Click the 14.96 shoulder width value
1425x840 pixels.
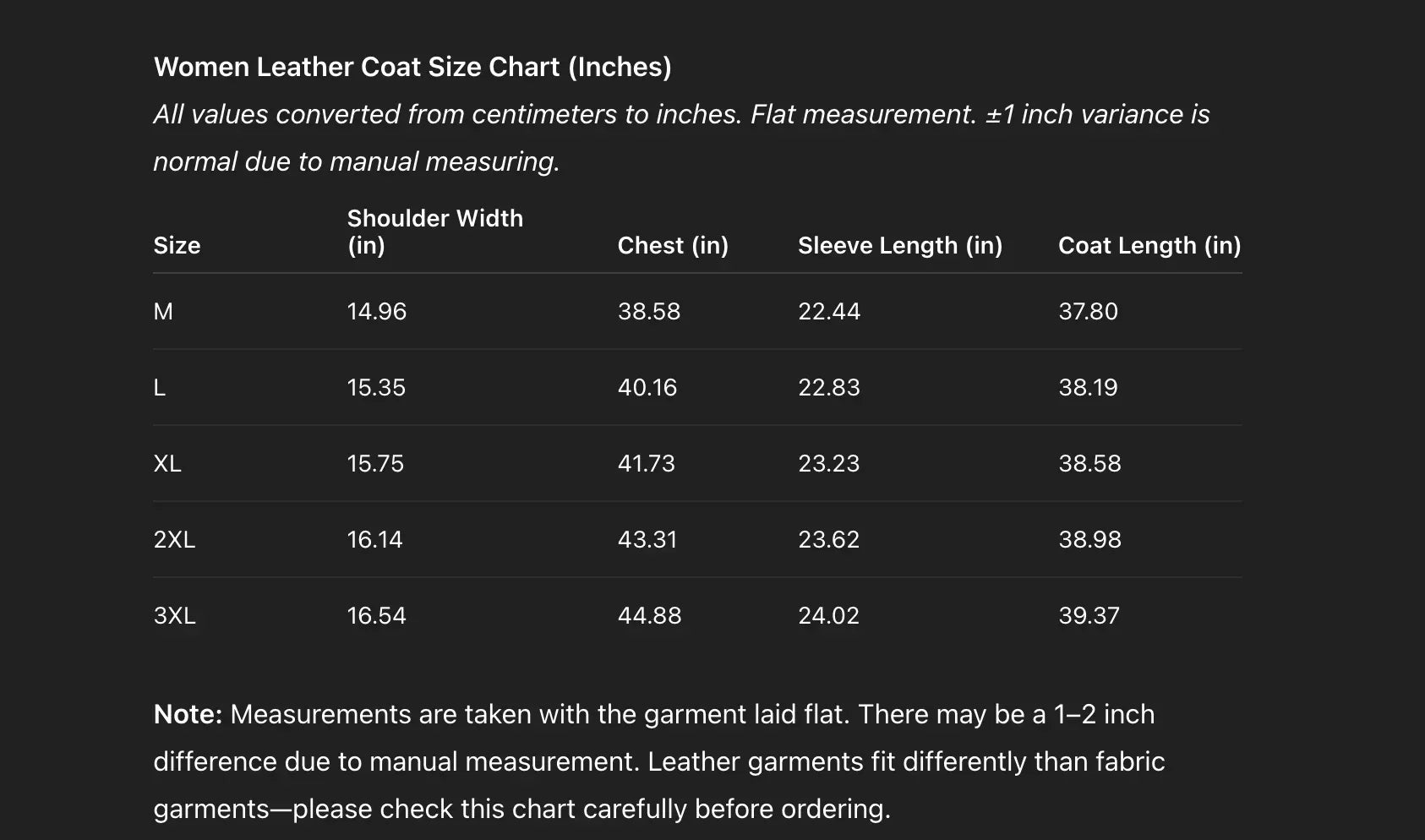pyautogui.click(x=377, y=311)
